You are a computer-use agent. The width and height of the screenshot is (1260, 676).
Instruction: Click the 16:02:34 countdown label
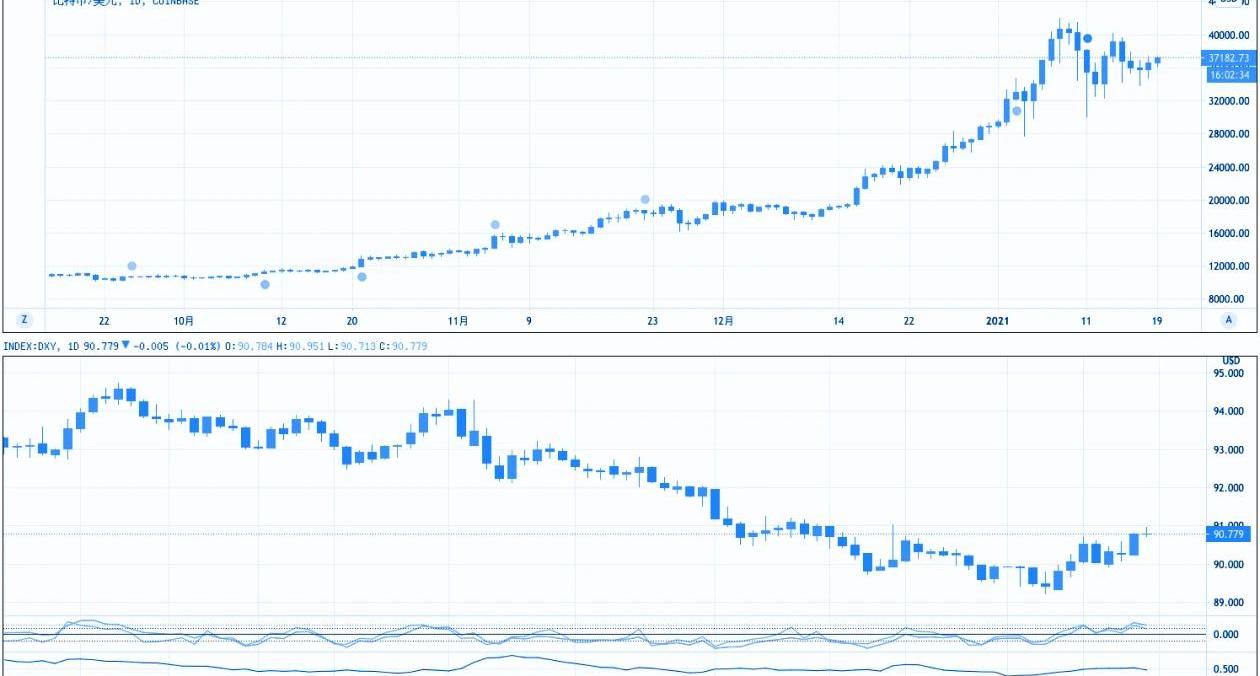(1229, 75)
